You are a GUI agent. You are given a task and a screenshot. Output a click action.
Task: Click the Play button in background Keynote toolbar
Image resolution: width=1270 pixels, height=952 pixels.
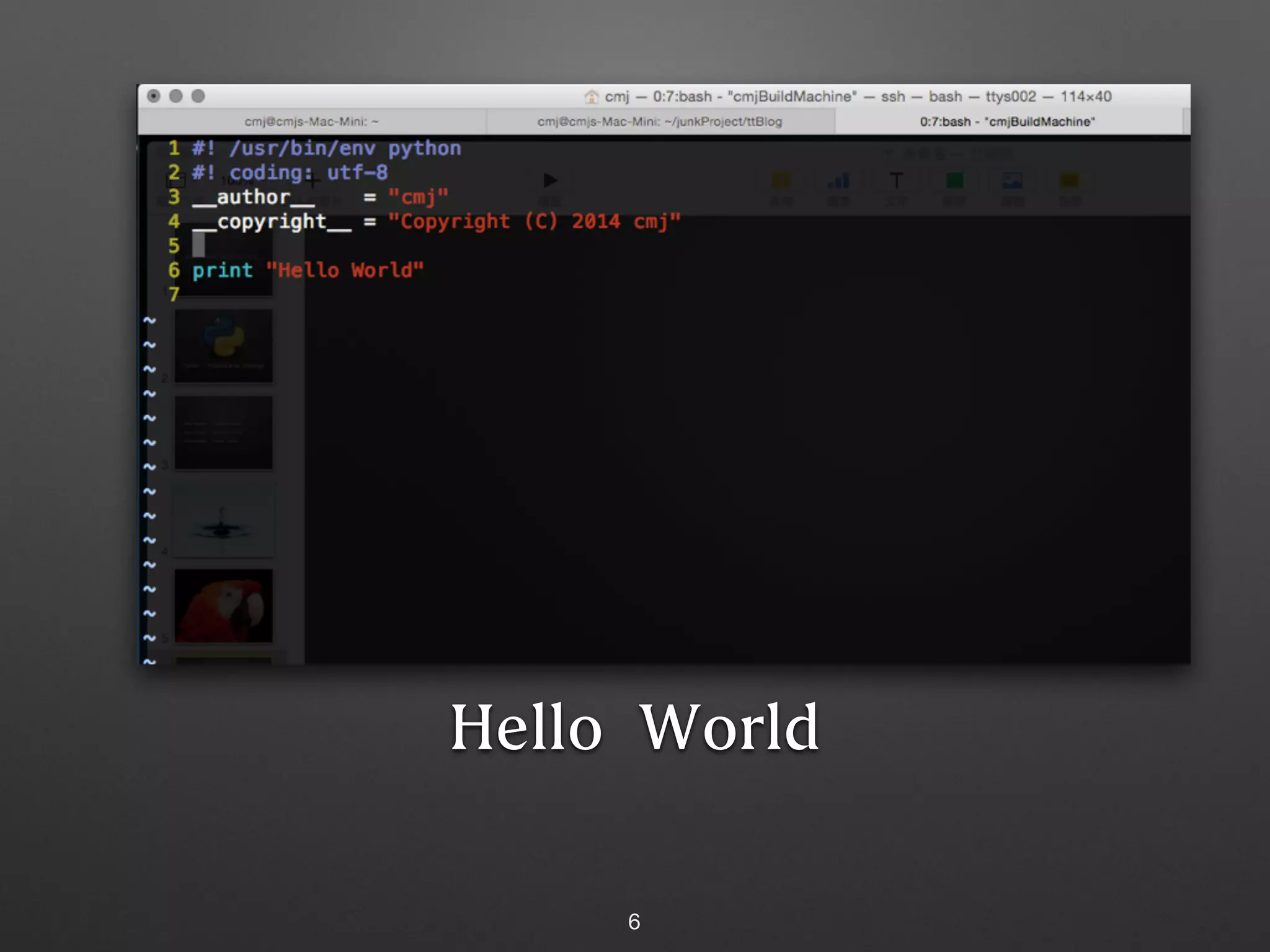click(550, 180)
